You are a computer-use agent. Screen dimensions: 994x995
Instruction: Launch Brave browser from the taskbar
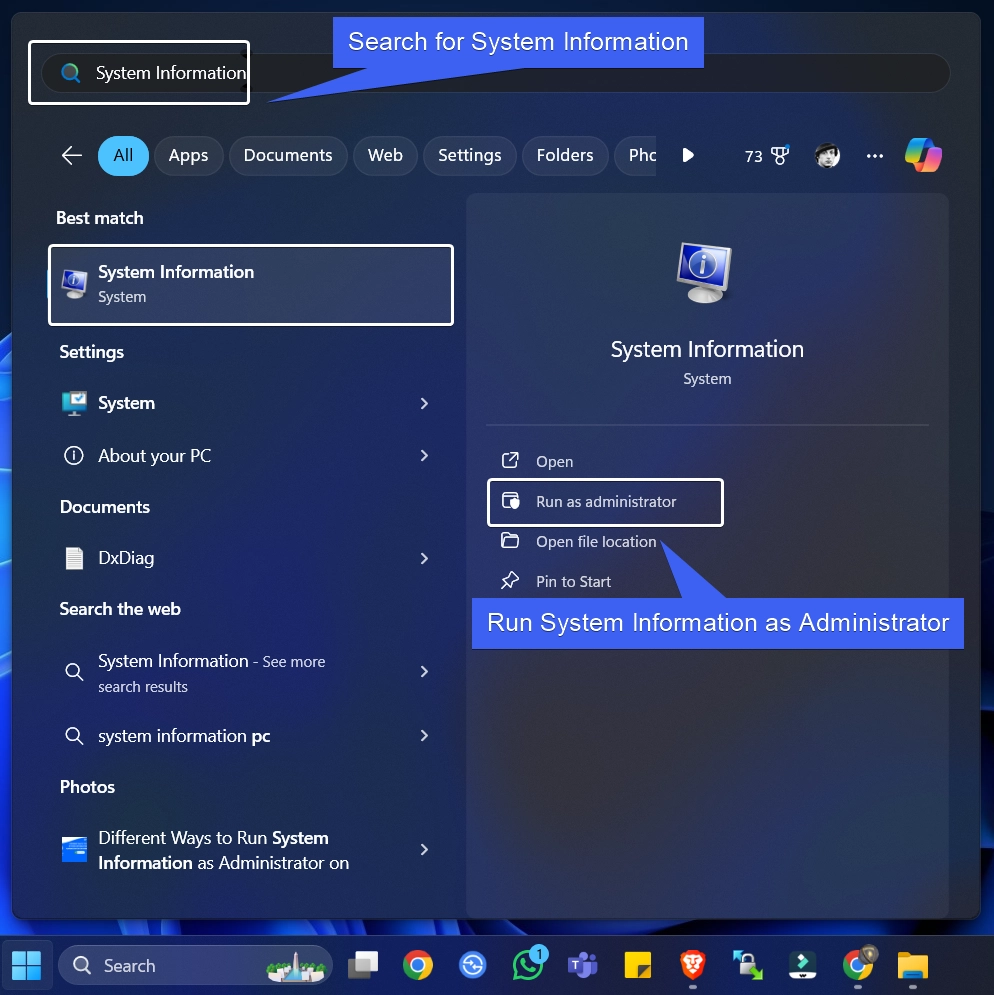[692, 965]
